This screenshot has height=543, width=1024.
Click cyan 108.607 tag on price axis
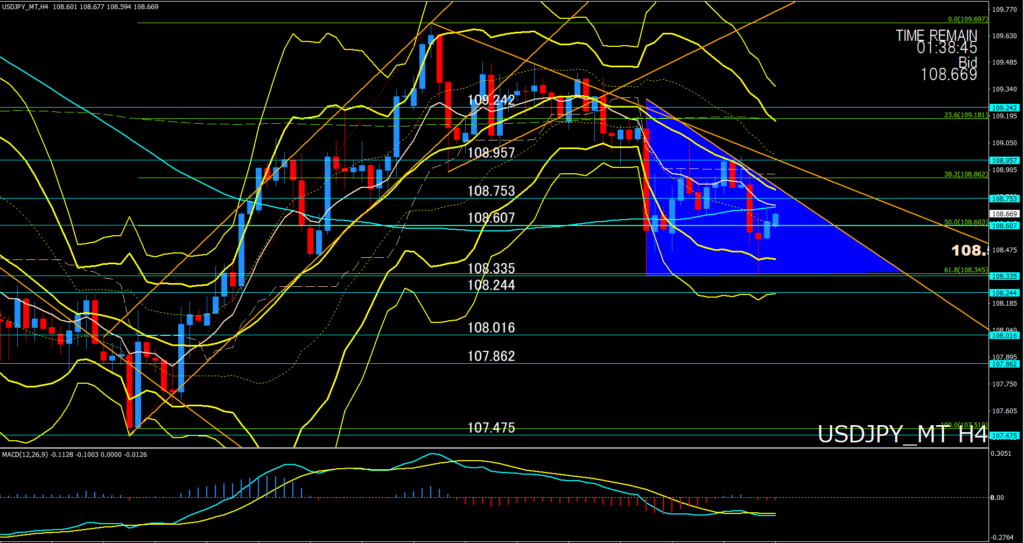pyautogui.click(x=1006, y=225)
